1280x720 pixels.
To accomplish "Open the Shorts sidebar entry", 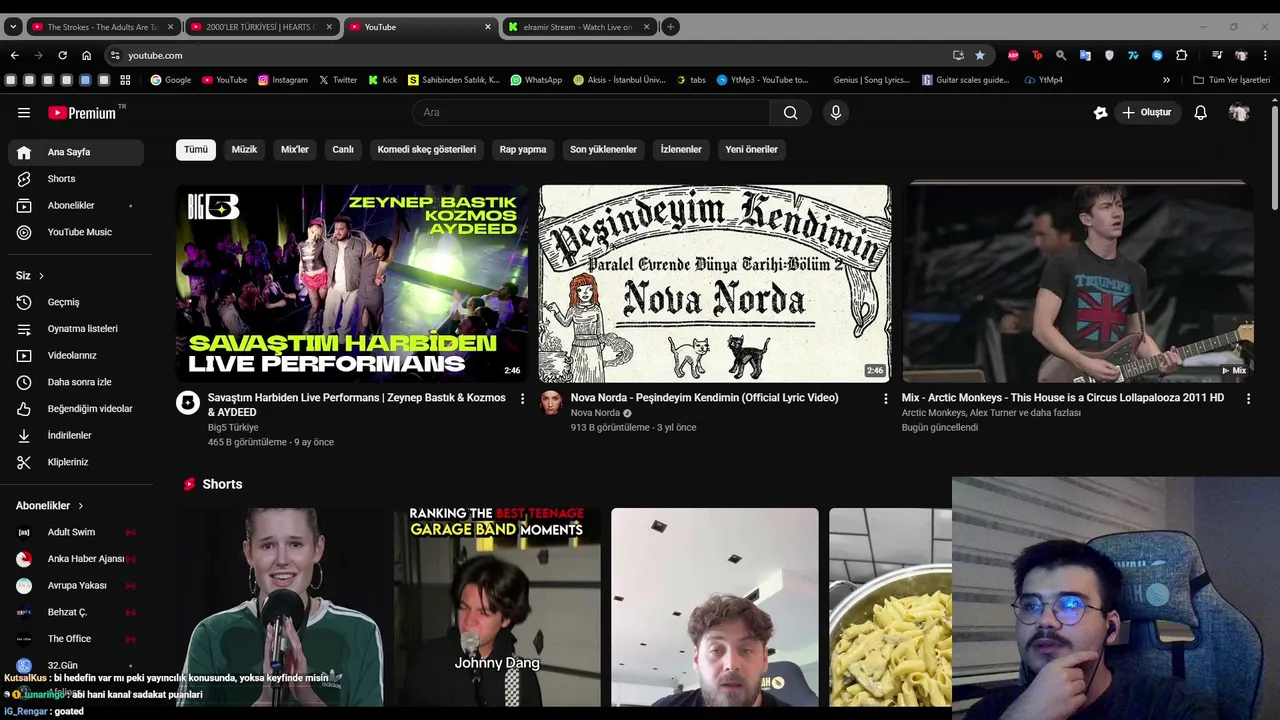I will [x=76, y=179].
